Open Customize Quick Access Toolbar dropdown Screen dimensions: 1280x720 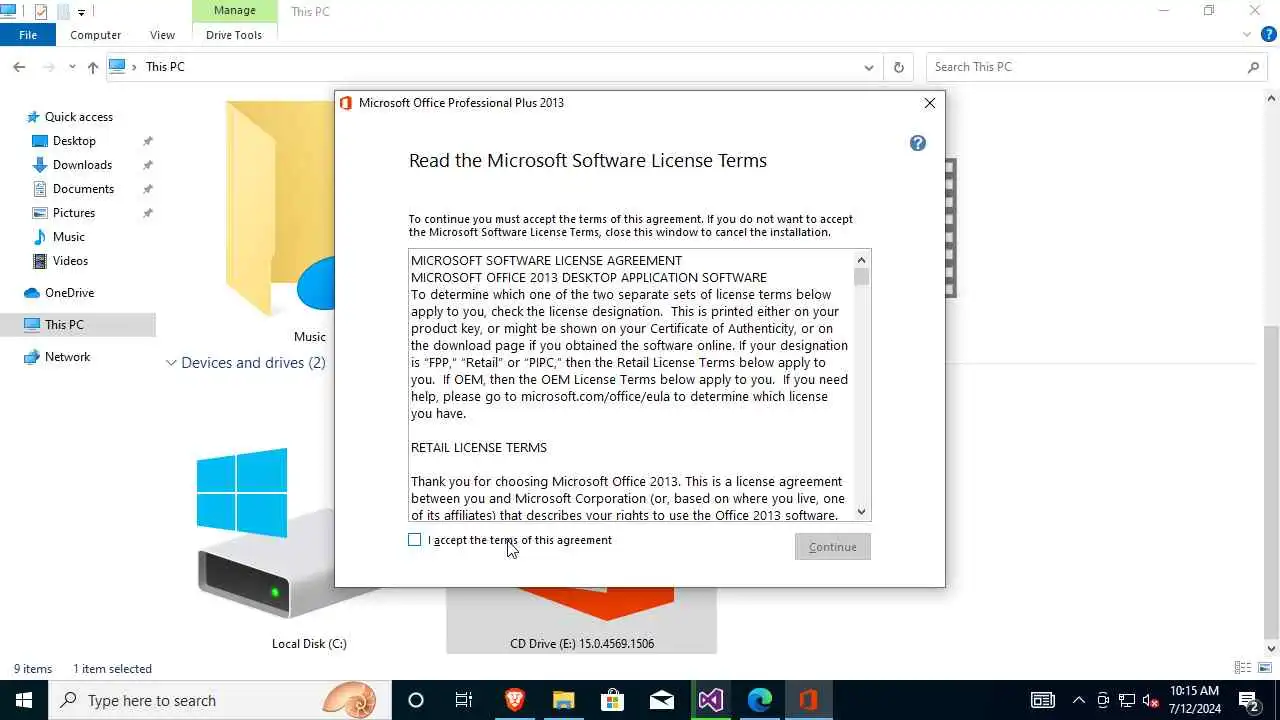(x=81, y=12)
